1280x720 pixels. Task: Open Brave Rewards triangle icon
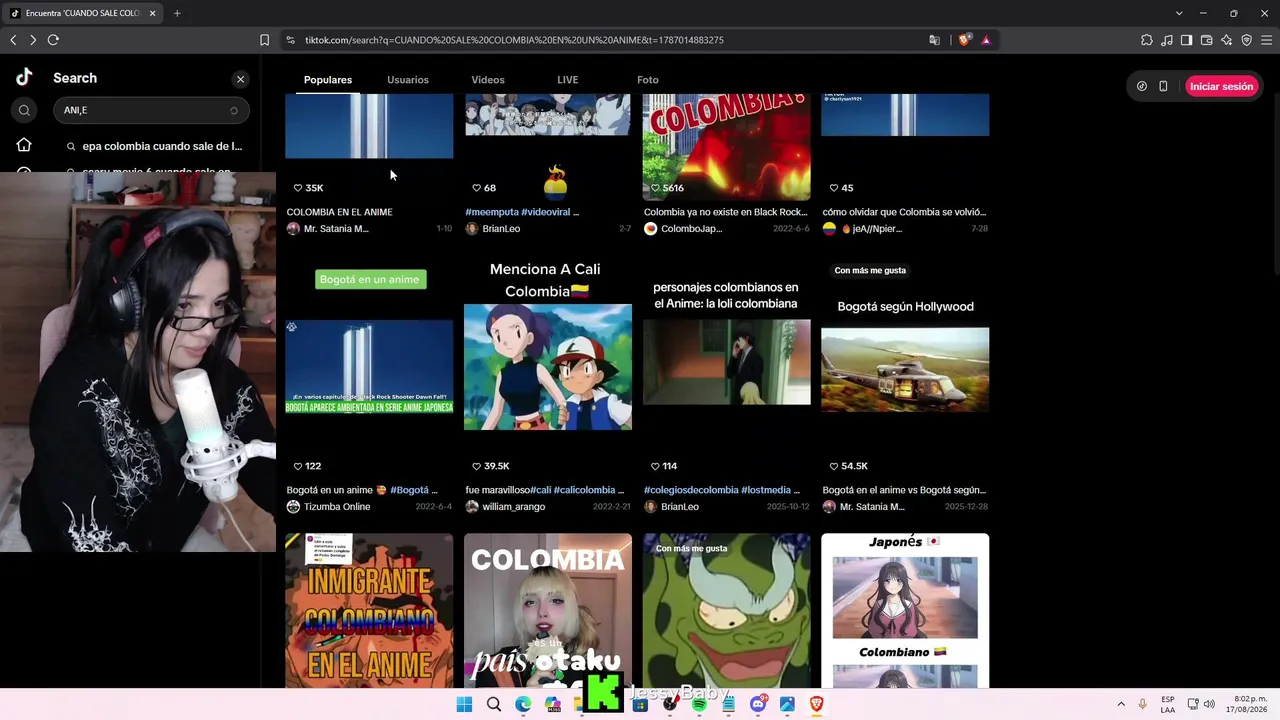pyautogui.click(x=986, y=40)
